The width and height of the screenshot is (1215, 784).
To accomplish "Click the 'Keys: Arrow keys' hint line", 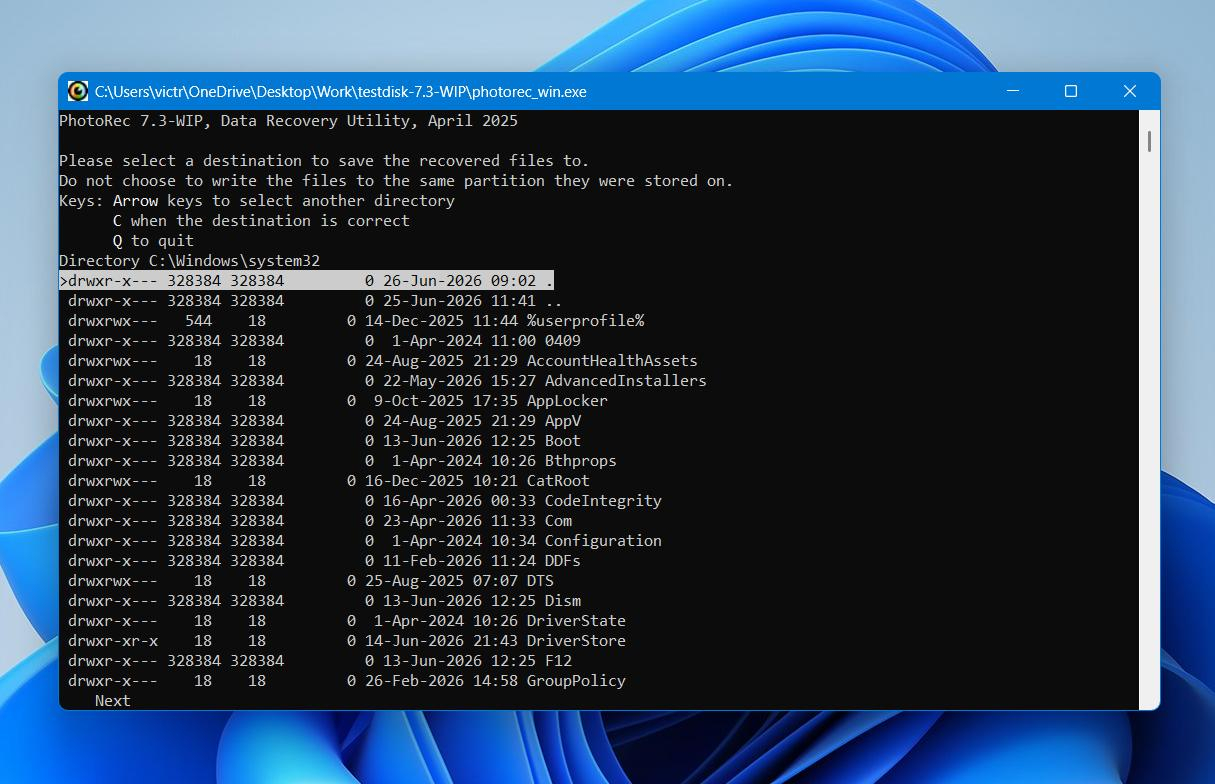I will coord(257,201).
